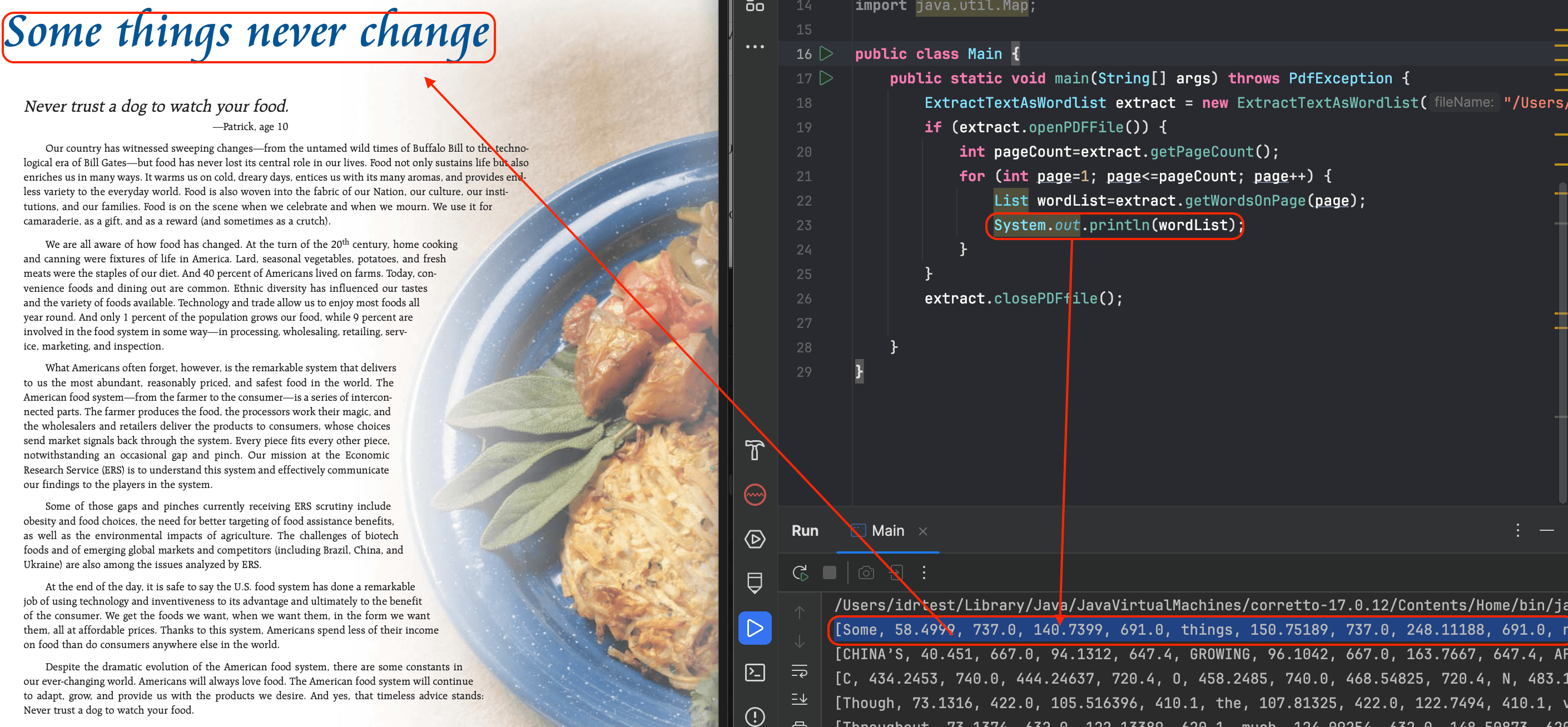Toggle the Run tool window sidebar button
This screenshot has height=727, width=1568.
[755, 628]
